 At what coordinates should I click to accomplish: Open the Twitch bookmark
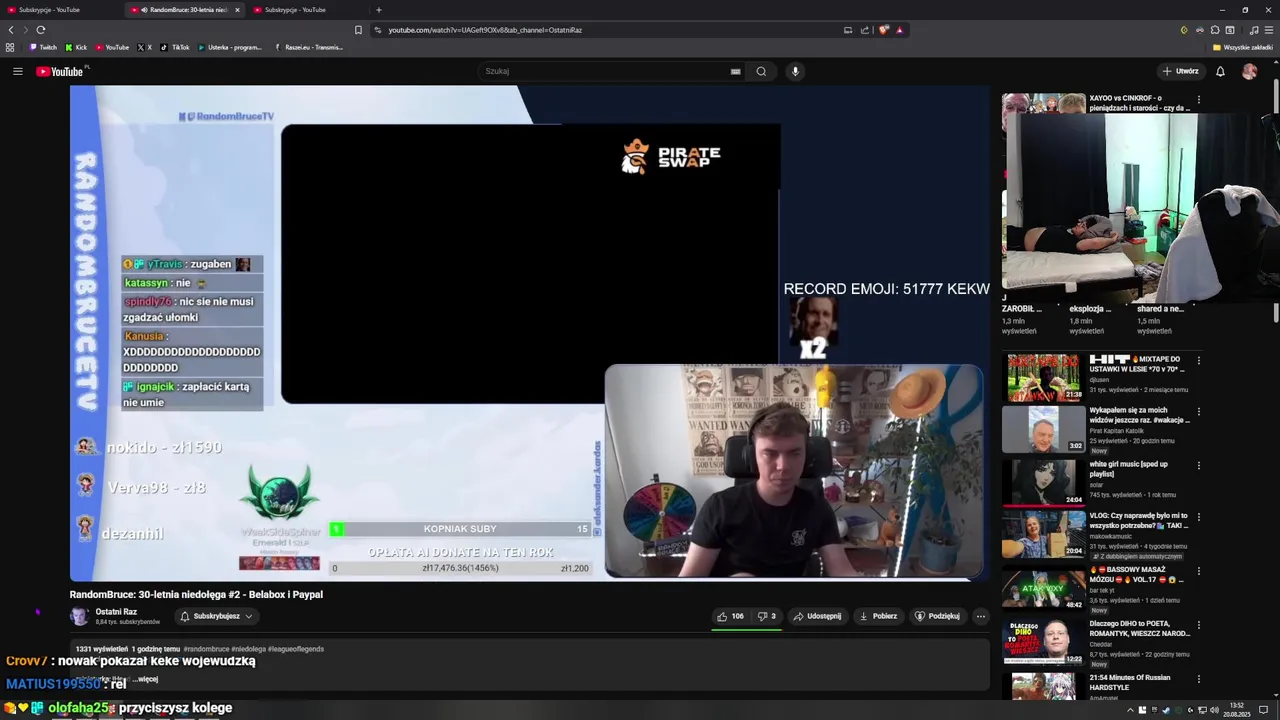(x=43, y=47)
